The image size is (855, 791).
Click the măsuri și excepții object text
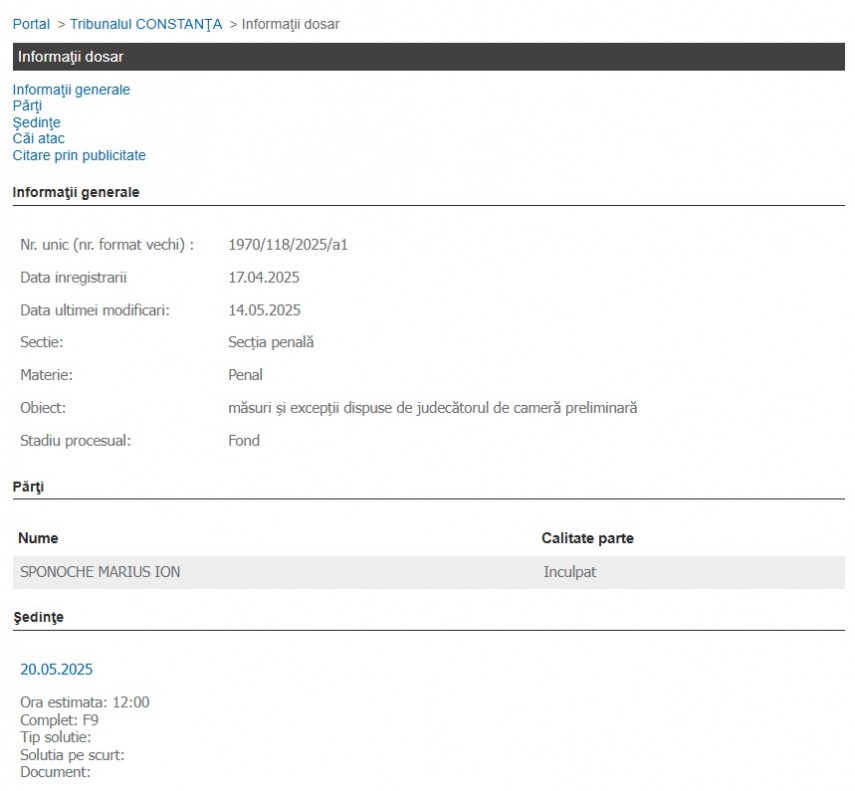432,408
